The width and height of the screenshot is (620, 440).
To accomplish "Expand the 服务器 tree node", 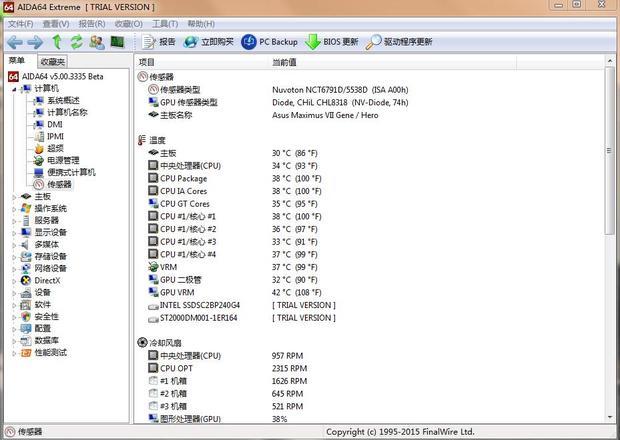I will click(14, 221).
